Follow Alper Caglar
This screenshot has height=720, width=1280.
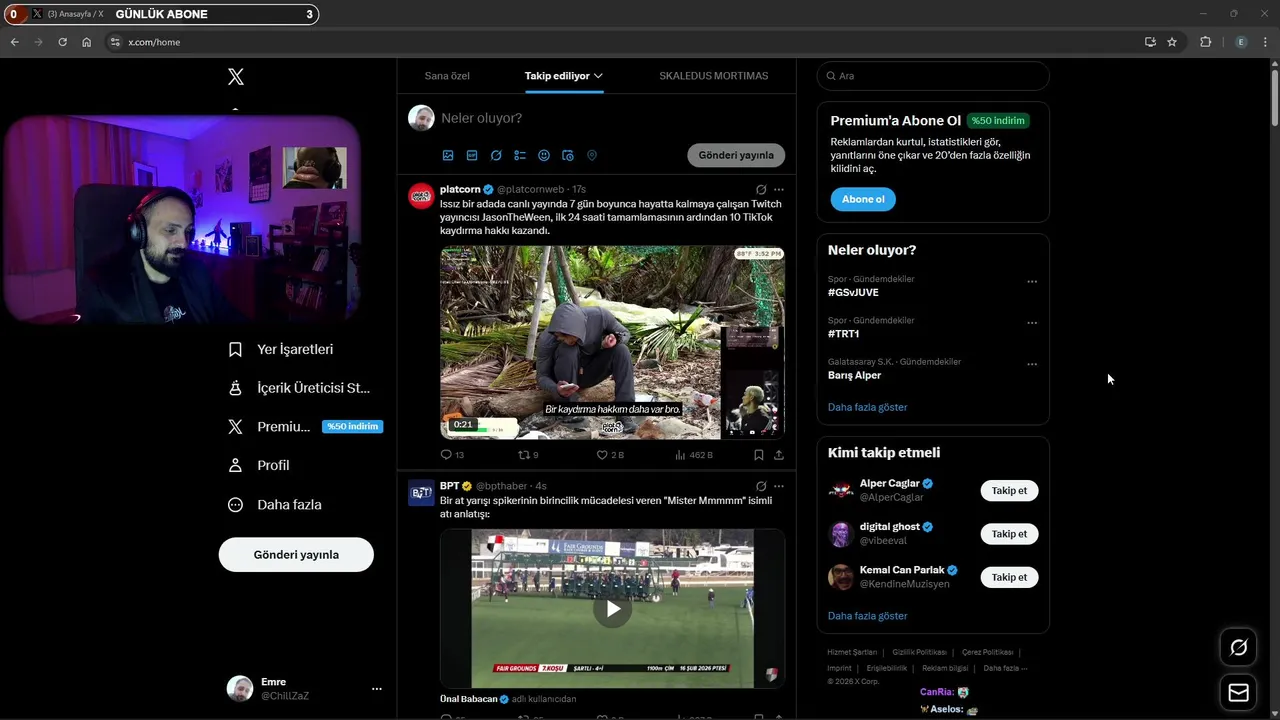[x=1009, y=491]
